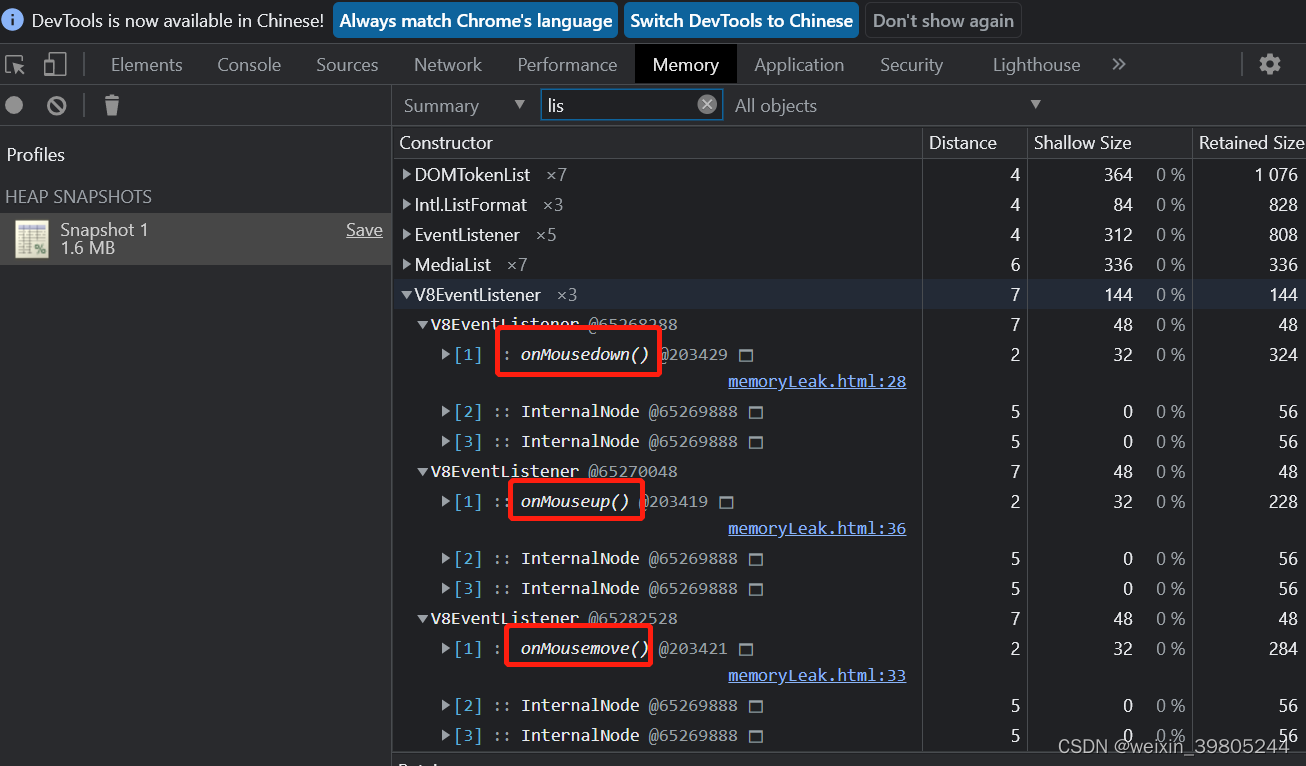Click the Profiles heading text
The height and width of the screenshot is (766, 1306).
click(x=36, y=155)
